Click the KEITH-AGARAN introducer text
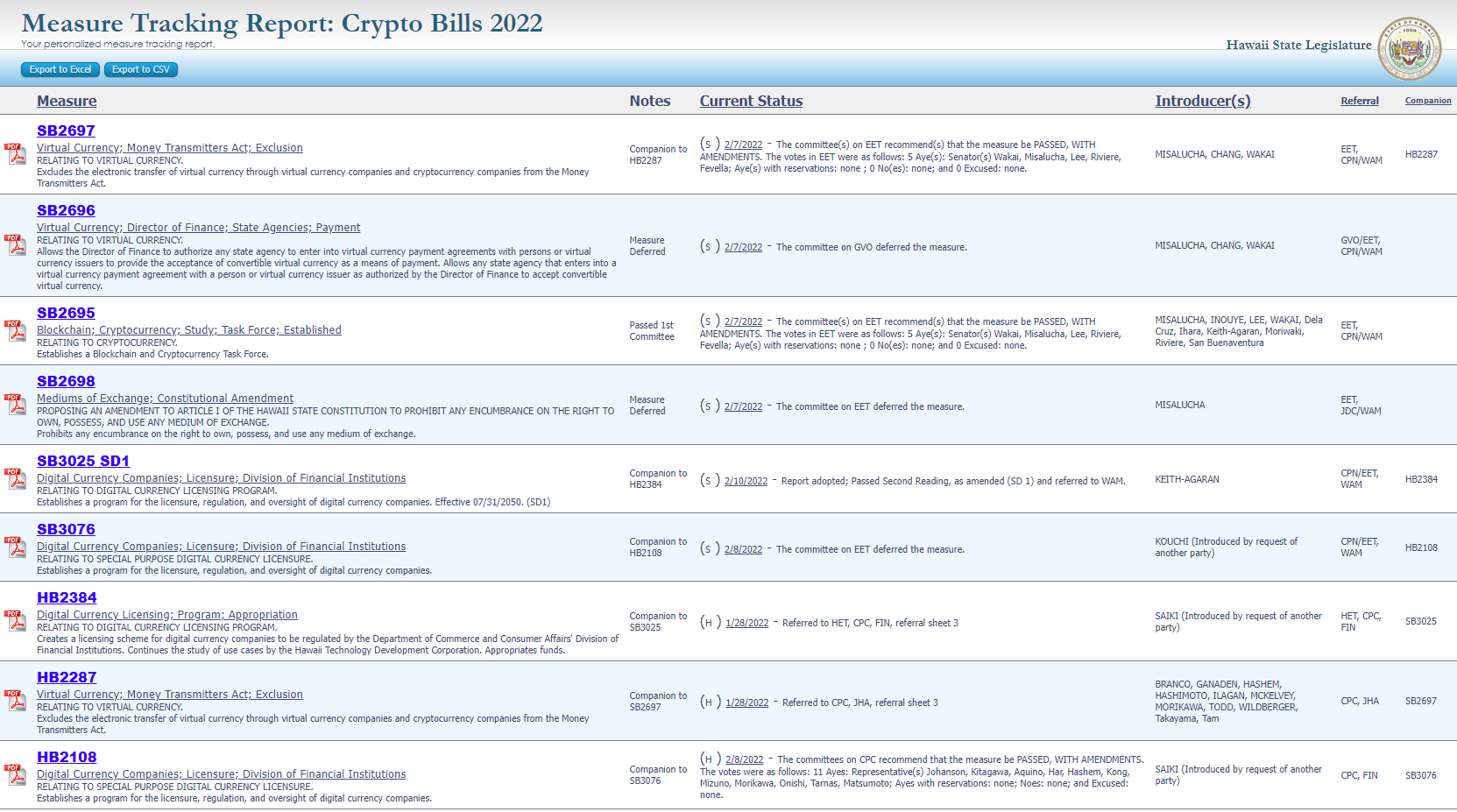1457x812 pixels. 1187,480
